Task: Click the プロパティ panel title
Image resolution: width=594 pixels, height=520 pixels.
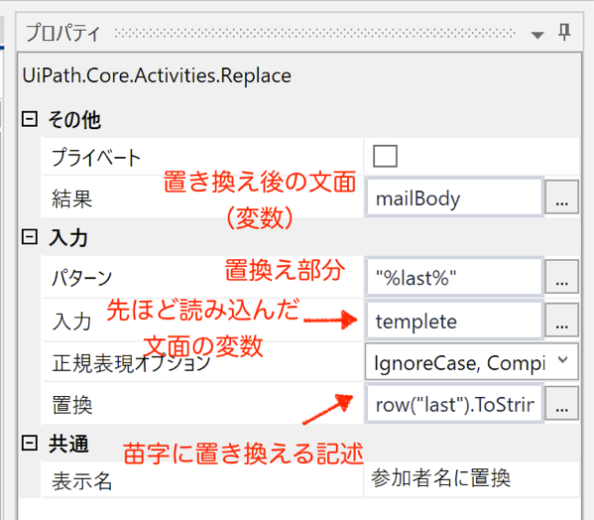Action: coord(63,33)
